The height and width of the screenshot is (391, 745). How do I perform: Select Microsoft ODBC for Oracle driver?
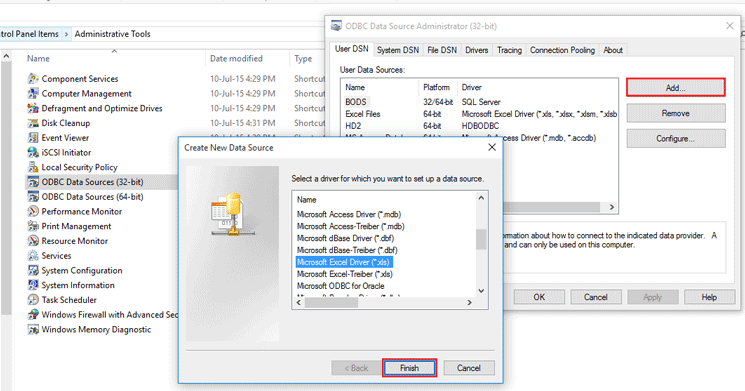tap(340, 286)
